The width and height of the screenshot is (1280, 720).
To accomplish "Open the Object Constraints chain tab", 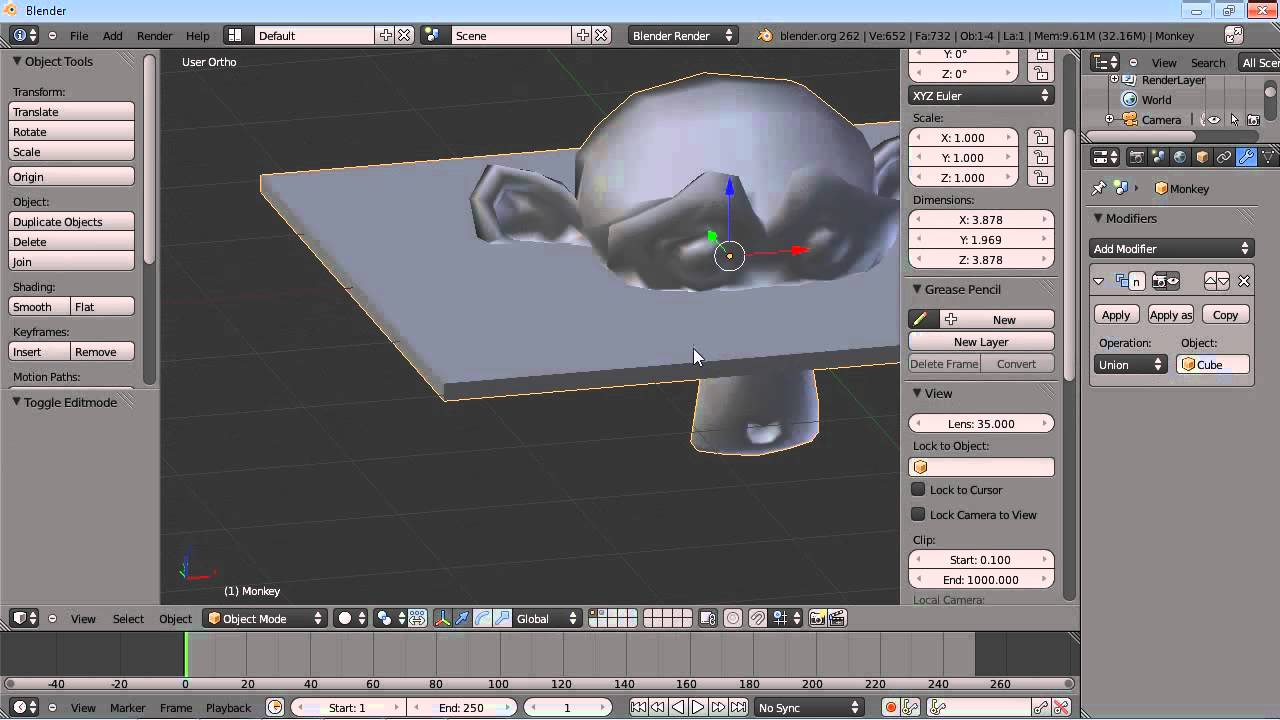I will tap(1224, 157).
